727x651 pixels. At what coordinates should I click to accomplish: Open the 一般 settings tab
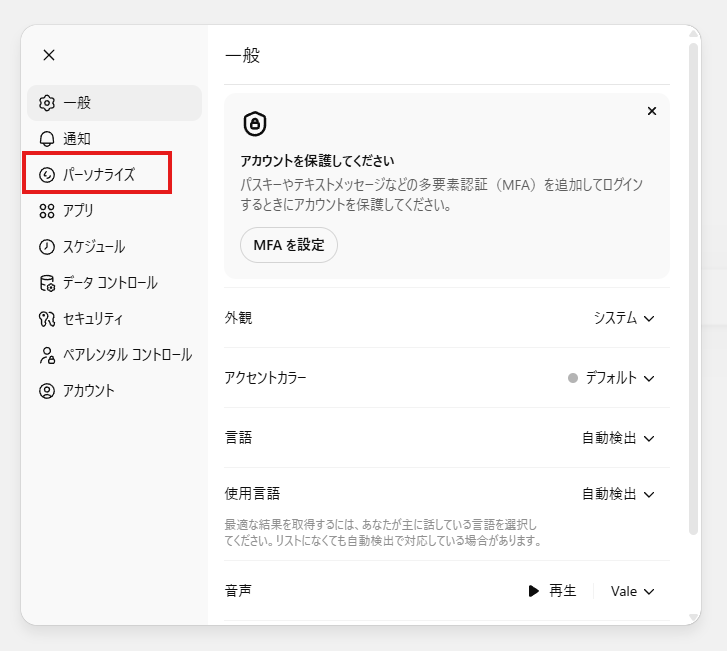tap(115, 103)
